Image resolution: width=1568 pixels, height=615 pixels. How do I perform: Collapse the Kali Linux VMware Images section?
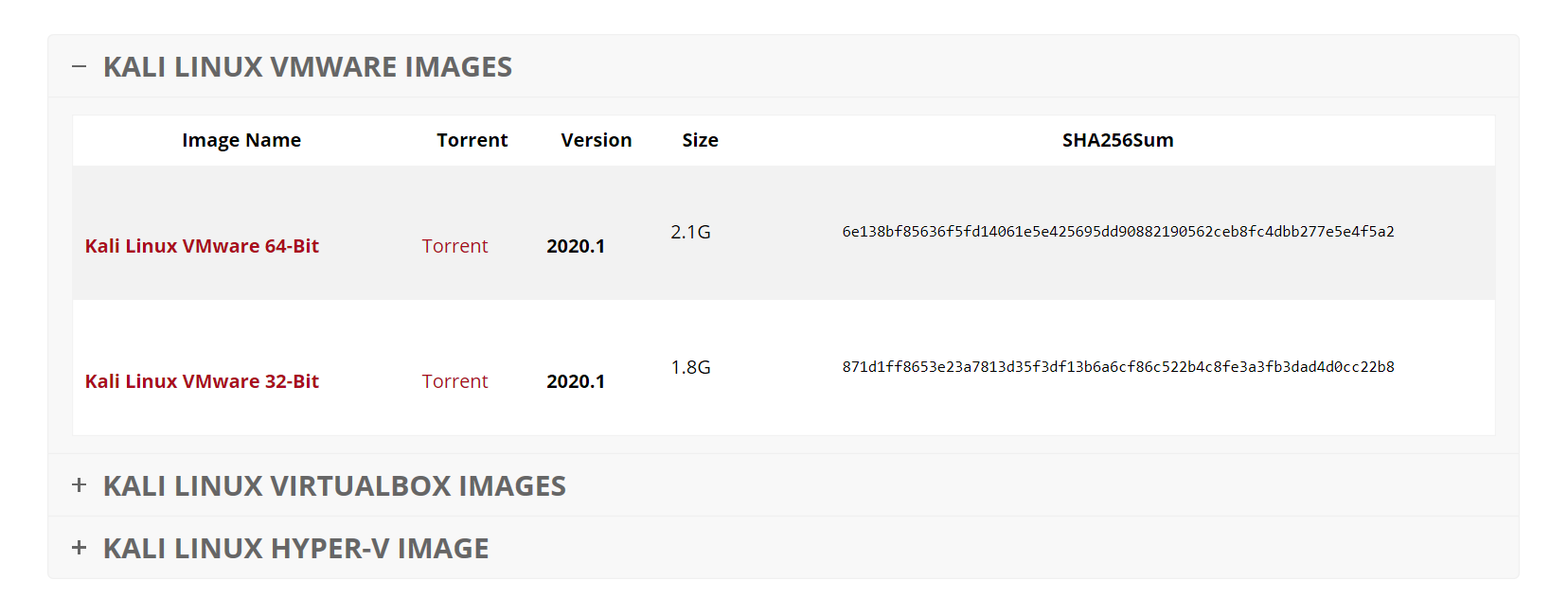(80, 67)
